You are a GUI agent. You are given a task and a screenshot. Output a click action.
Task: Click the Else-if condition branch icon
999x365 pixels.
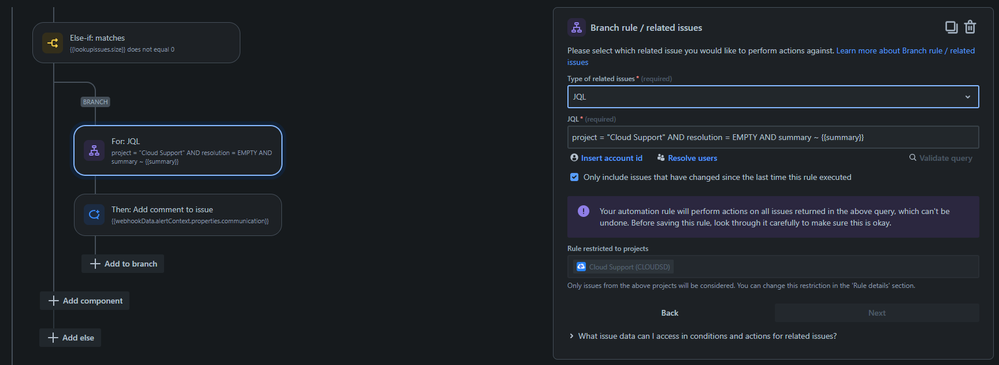[x=52, y=43]
